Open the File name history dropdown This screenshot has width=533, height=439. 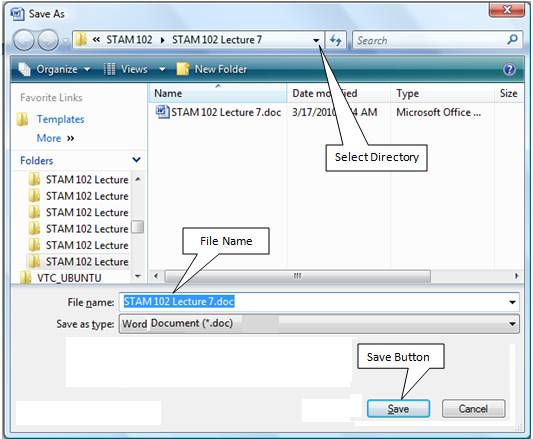coord(512,302)
